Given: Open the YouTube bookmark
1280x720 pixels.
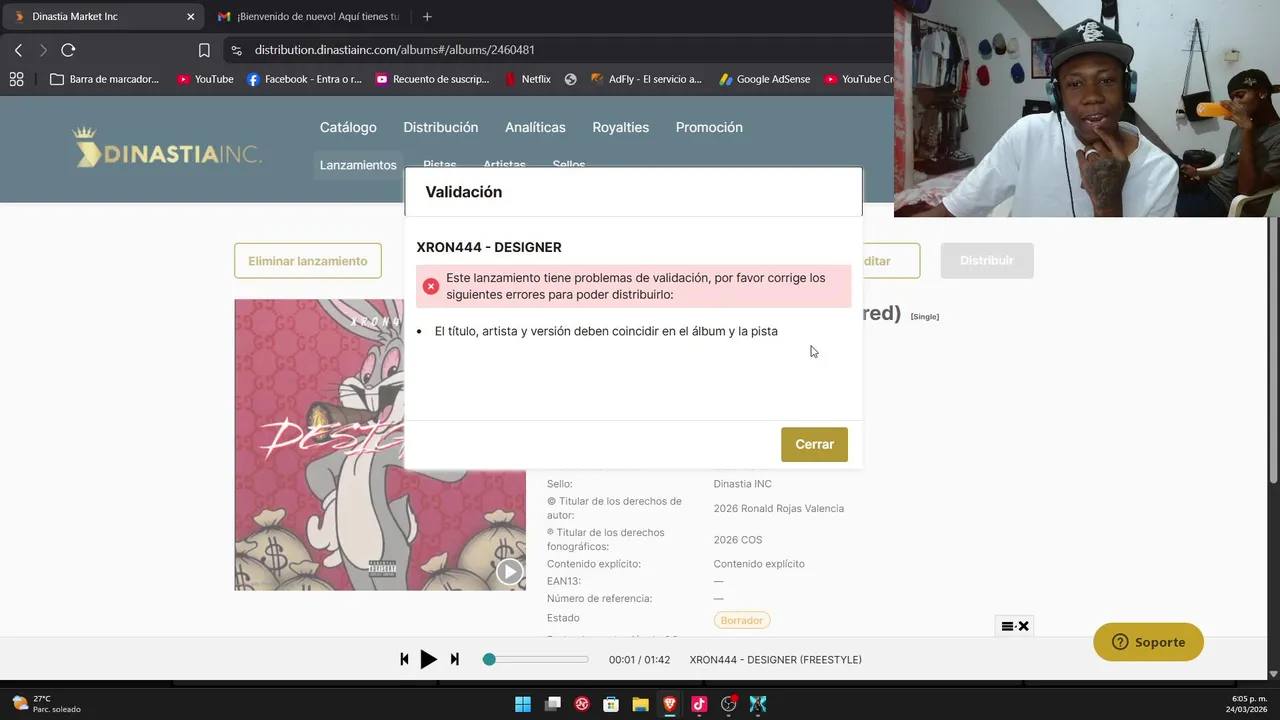Looking at the screenshot, I should pos(205,79).
